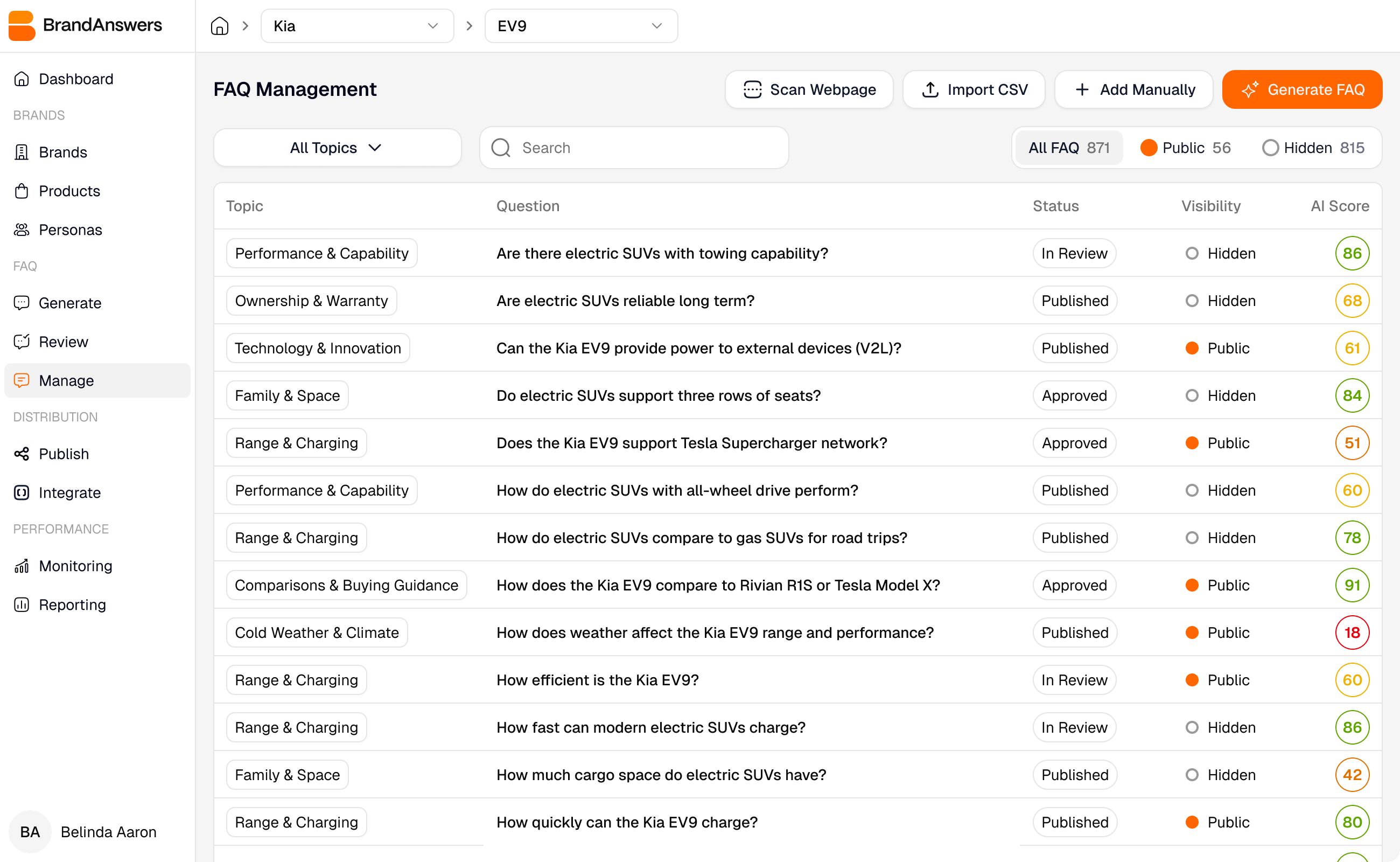
Task: Select the Brands sidebar icon
Action: (x=21, y=151)
